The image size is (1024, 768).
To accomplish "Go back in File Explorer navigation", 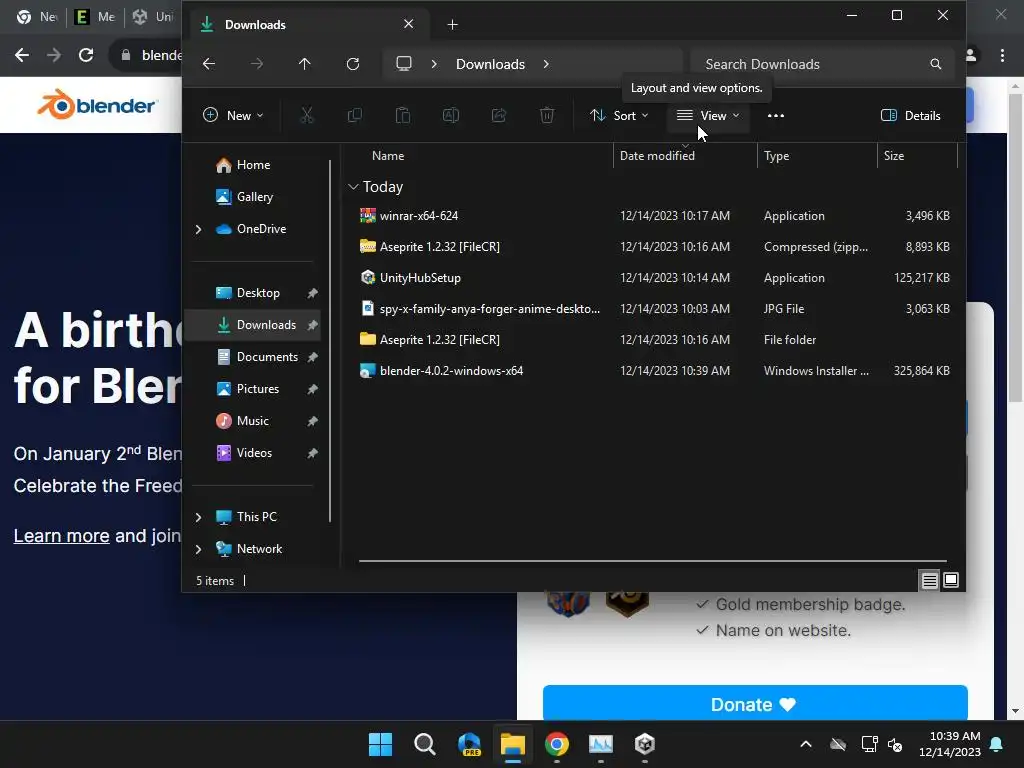I will click(x=209, y=64).
